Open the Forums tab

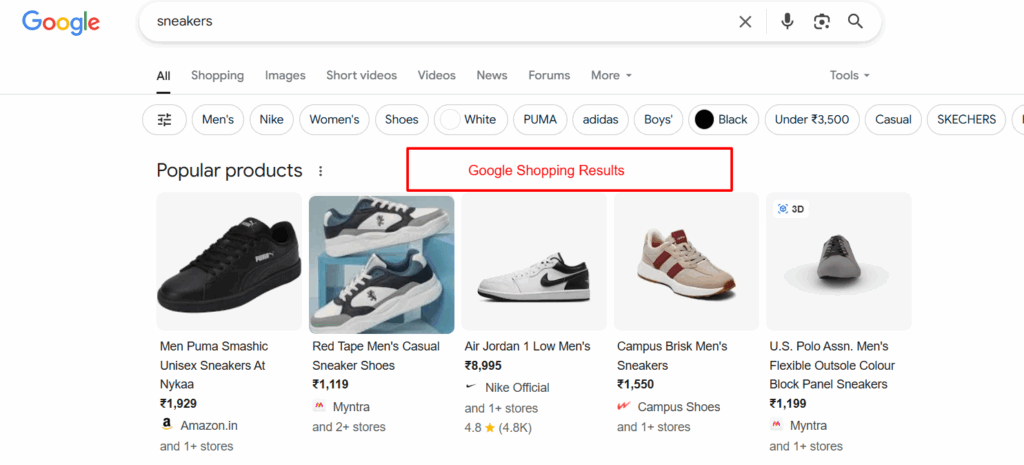pos(549,75)
